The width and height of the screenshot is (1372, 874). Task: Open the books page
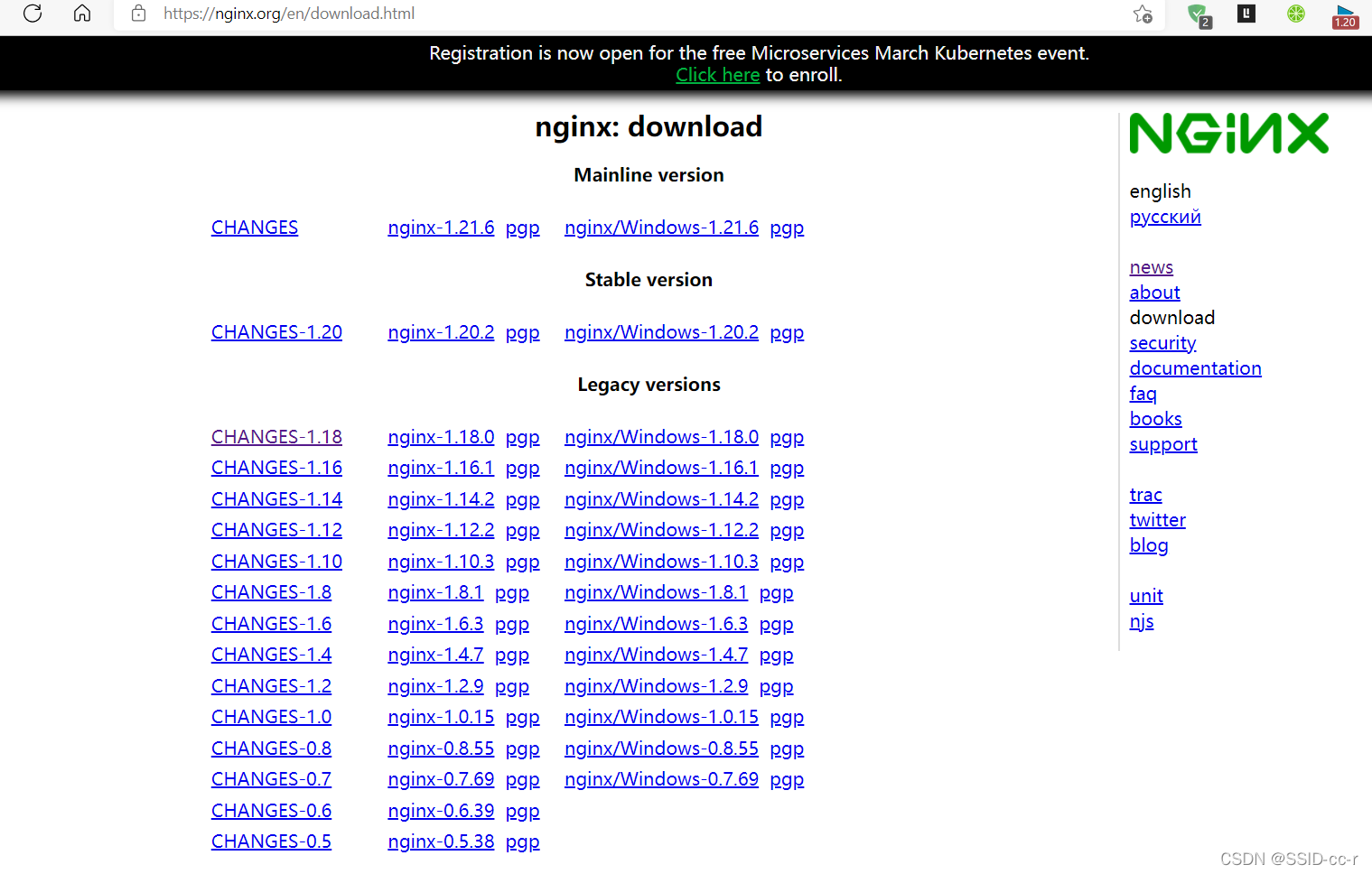click(1155, 419)
